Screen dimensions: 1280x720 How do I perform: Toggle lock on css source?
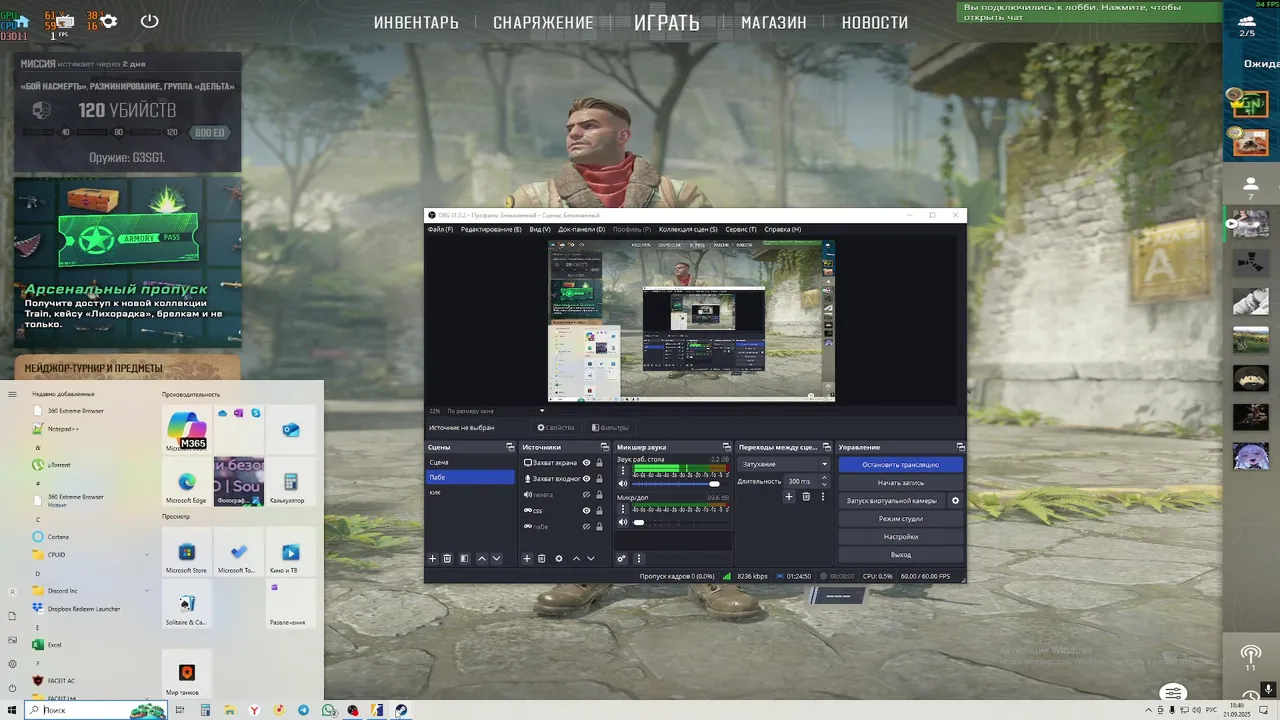pyautogui.click(x=600, y=511)
